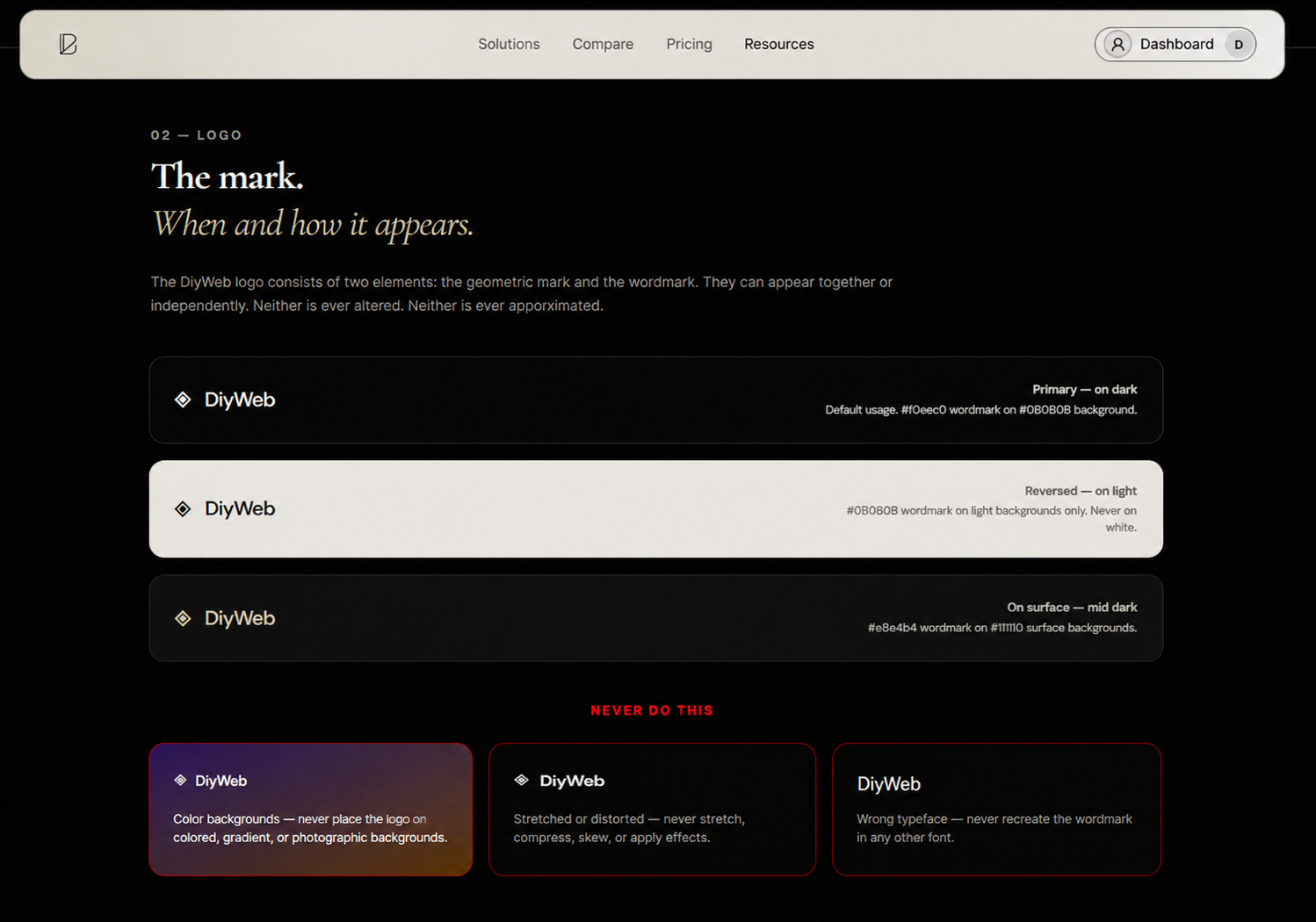1316x922 pixels.
Task: Click the stretched DiyWeb wordmark
Action: [x=572, y=781]
